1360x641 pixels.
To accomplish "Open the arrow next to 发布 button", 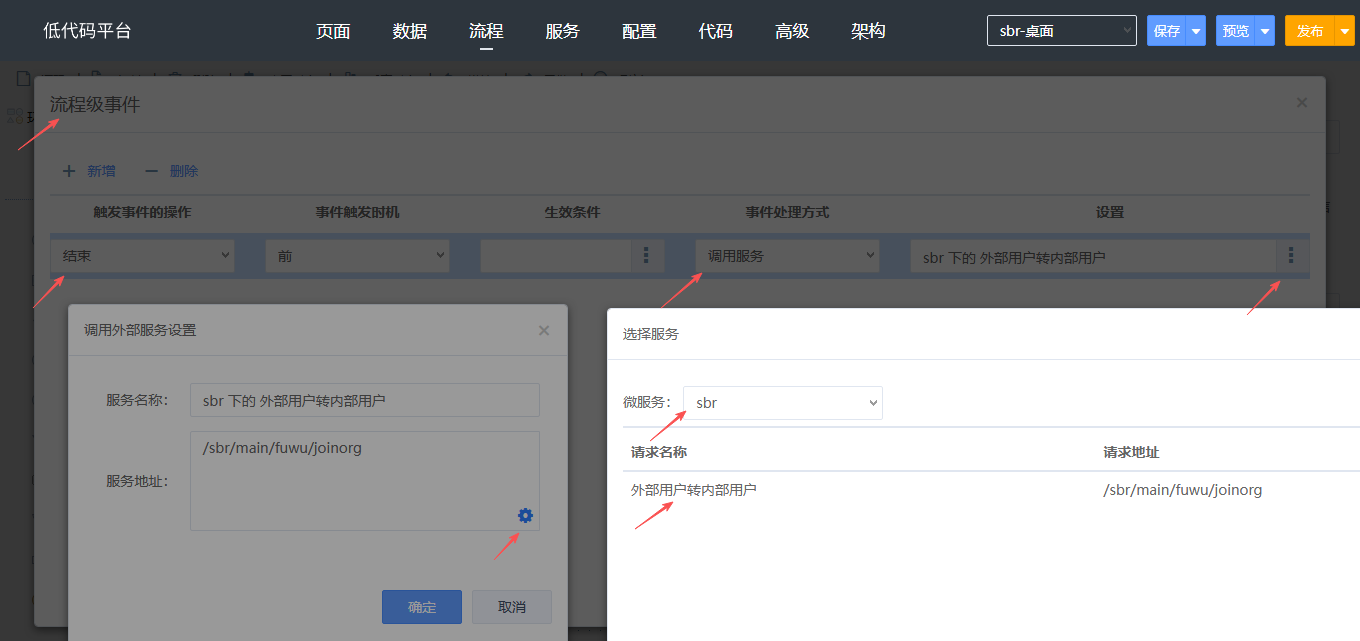I will pyautogui.click(x=1345, y=31).
